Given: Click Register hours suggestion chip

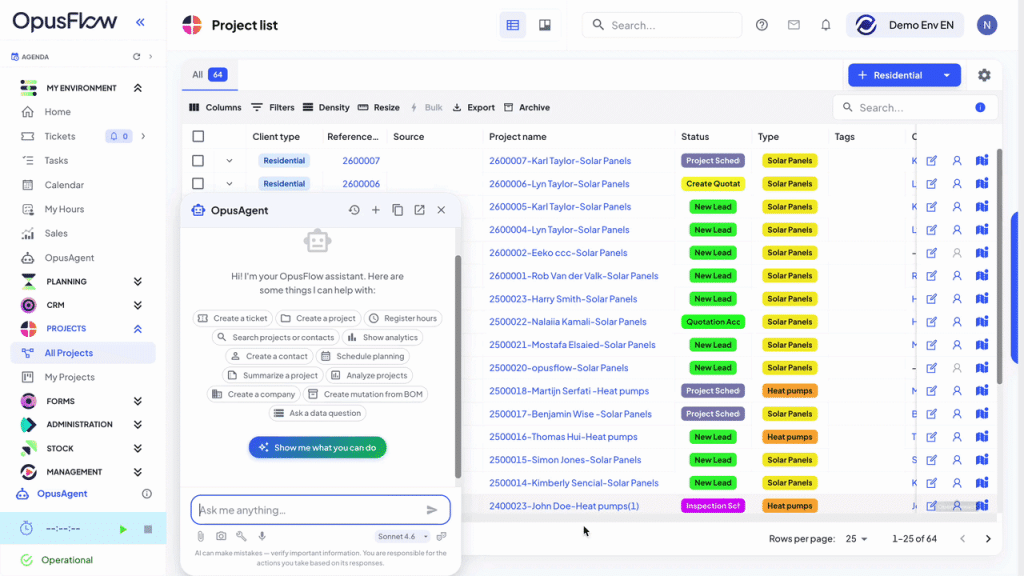Looking at the screenshot, I should [403, 318].
